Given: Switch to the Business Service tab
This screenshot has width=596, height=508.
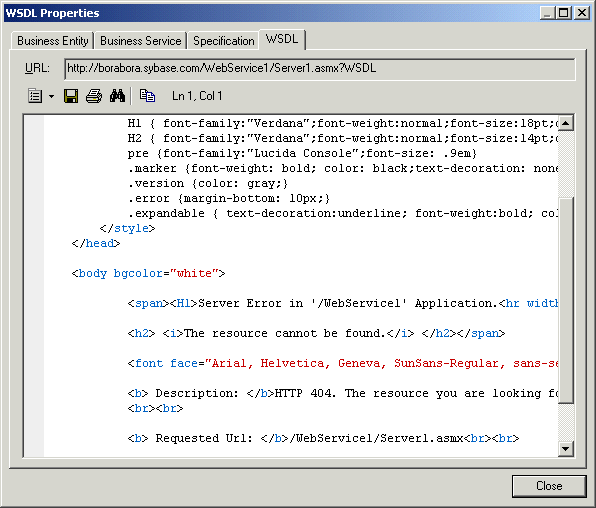Looking at the screenshot, I should pos(141,41).
